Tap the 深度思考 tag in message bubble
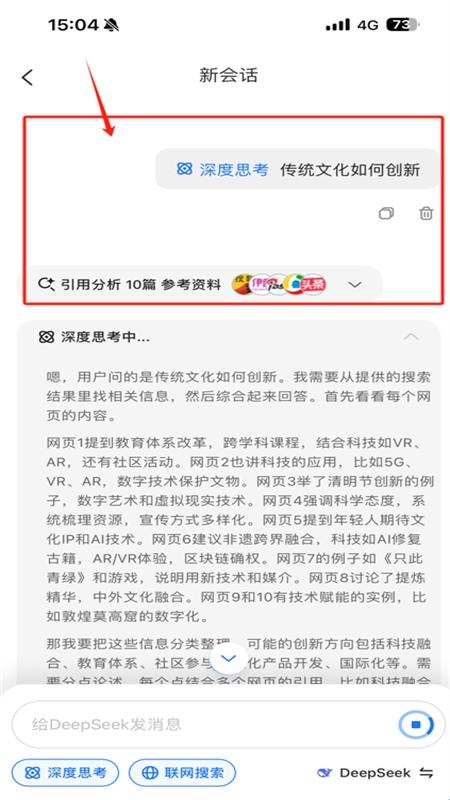The height and width of the screenshot is (800, 450). tap(222, 169)
